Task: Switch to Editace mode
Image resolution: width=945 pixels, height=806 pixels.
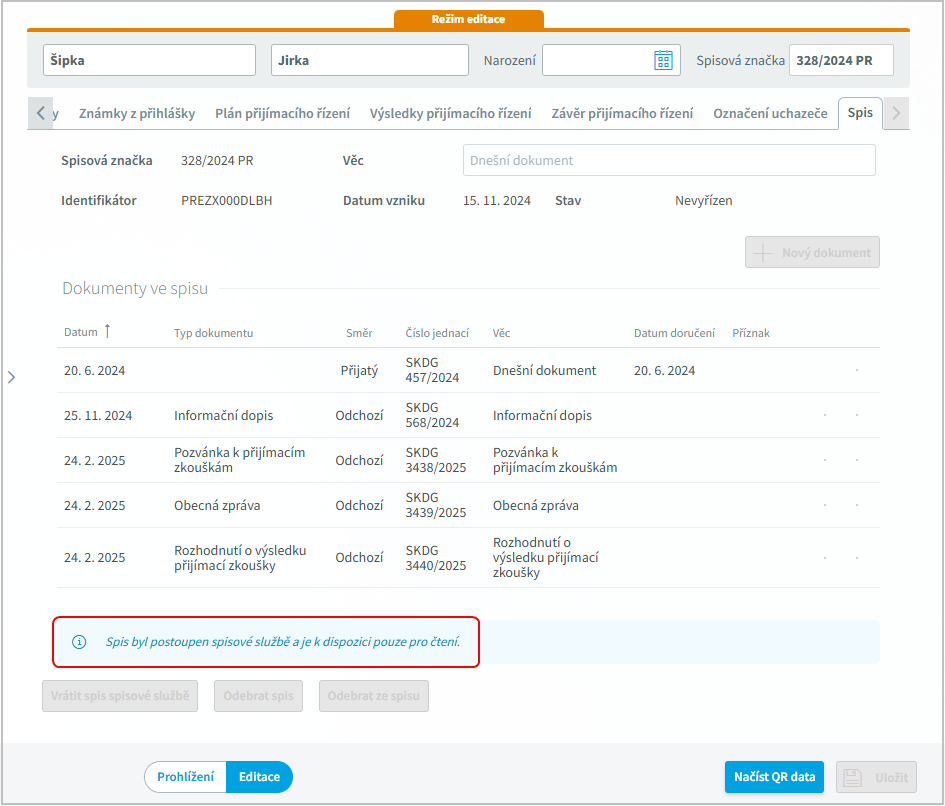Action: click(259, 777)
